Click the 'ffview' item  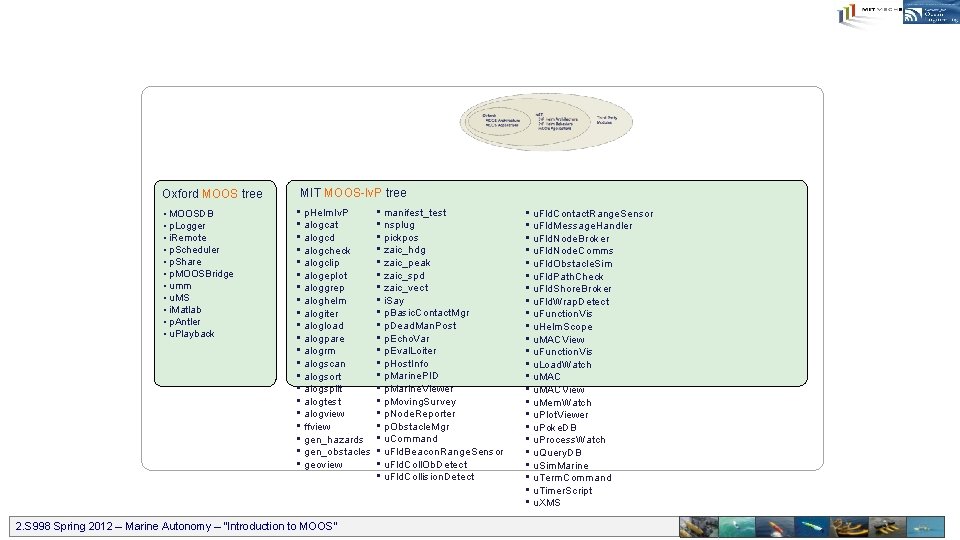coord(317,427)
